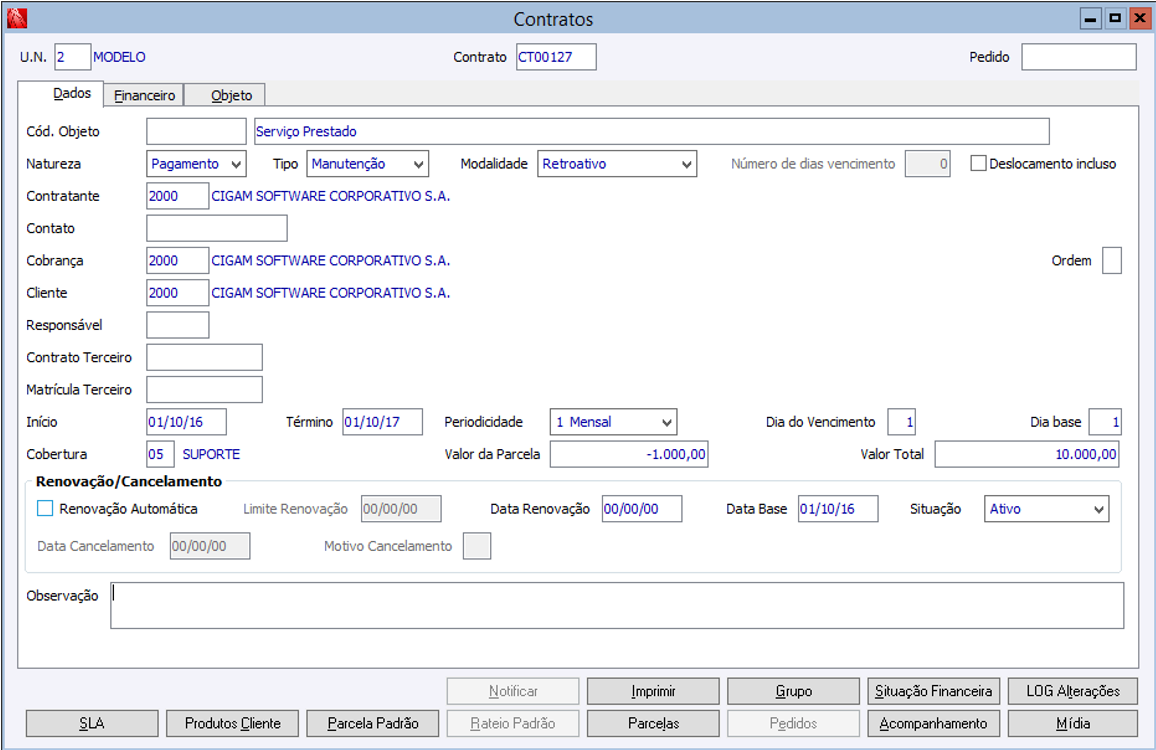The image size is (1156, 750).
Task: Click inside the Observação text area
Action: point(616,606)
